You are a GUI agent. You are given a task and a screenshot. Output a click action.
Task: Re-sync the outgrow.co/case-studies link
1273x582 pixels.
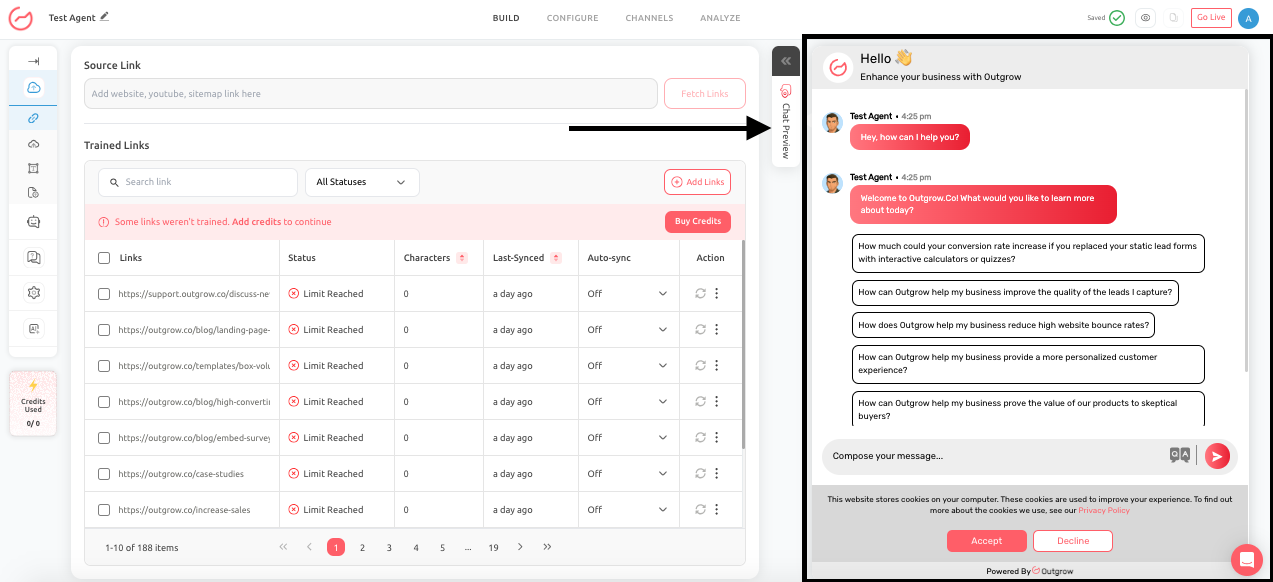[701, 474]
